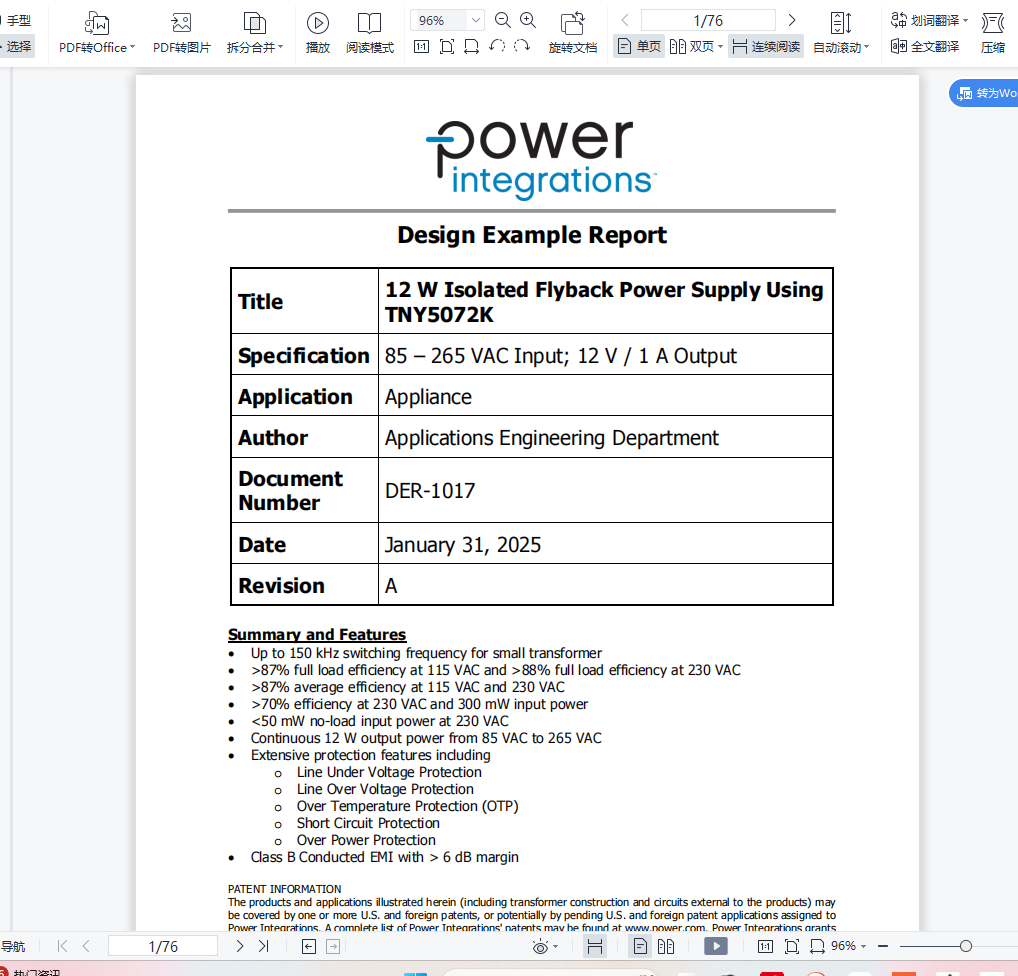Image resolution: width=1018 pixels, height=976 pixels.
Task: Click the page number field in top toolbar
Action: (708, 20)
